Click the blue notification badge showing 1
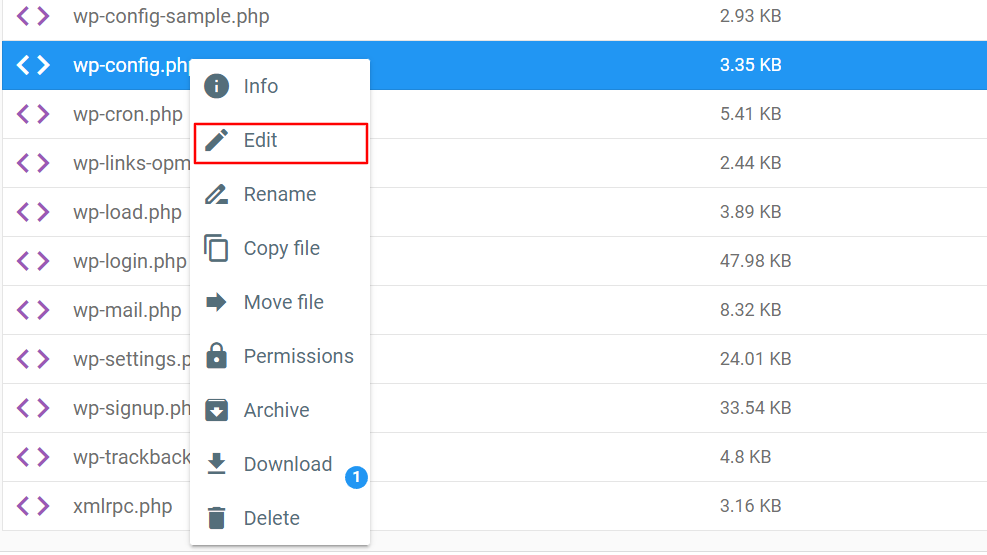 356,478
